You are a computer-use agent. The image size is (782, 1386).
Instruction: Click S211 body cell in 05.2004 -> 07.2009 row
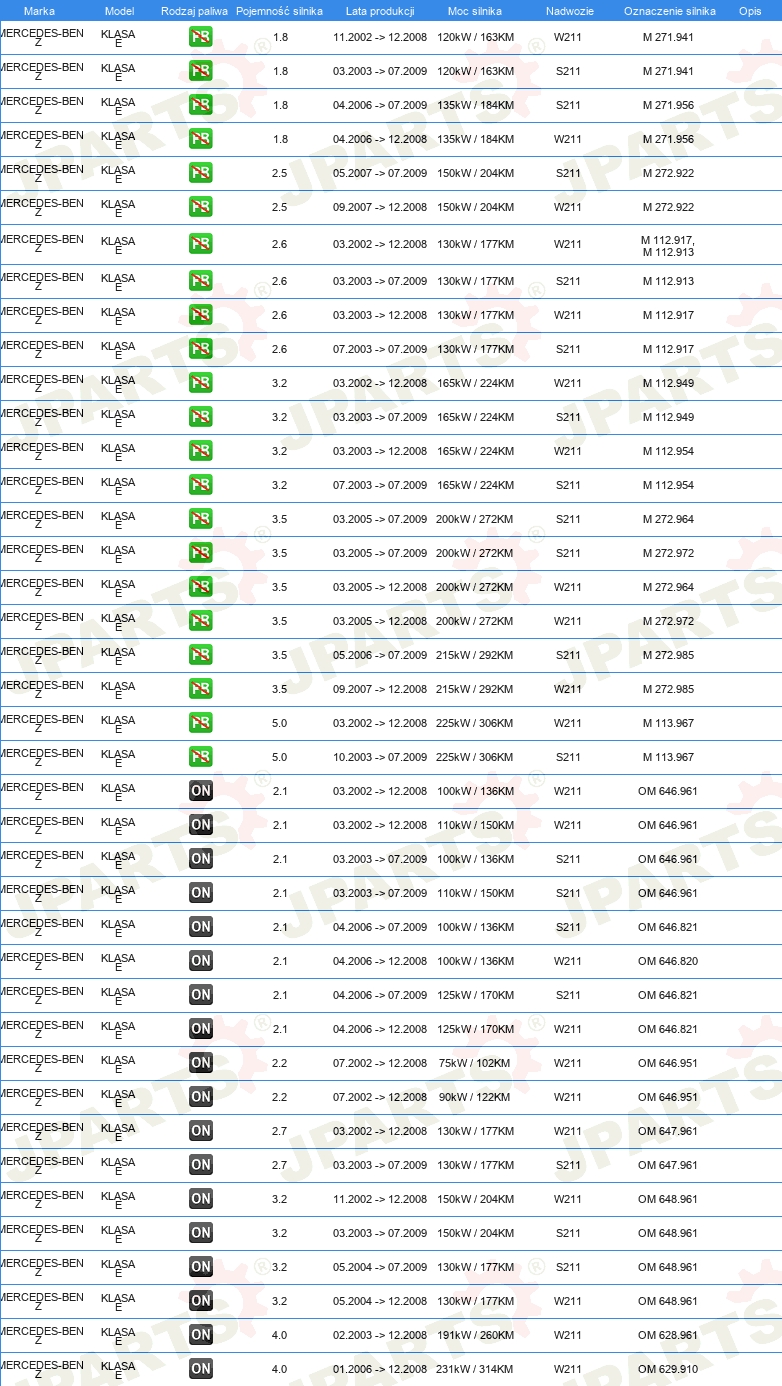click(x=568, y=1267)
